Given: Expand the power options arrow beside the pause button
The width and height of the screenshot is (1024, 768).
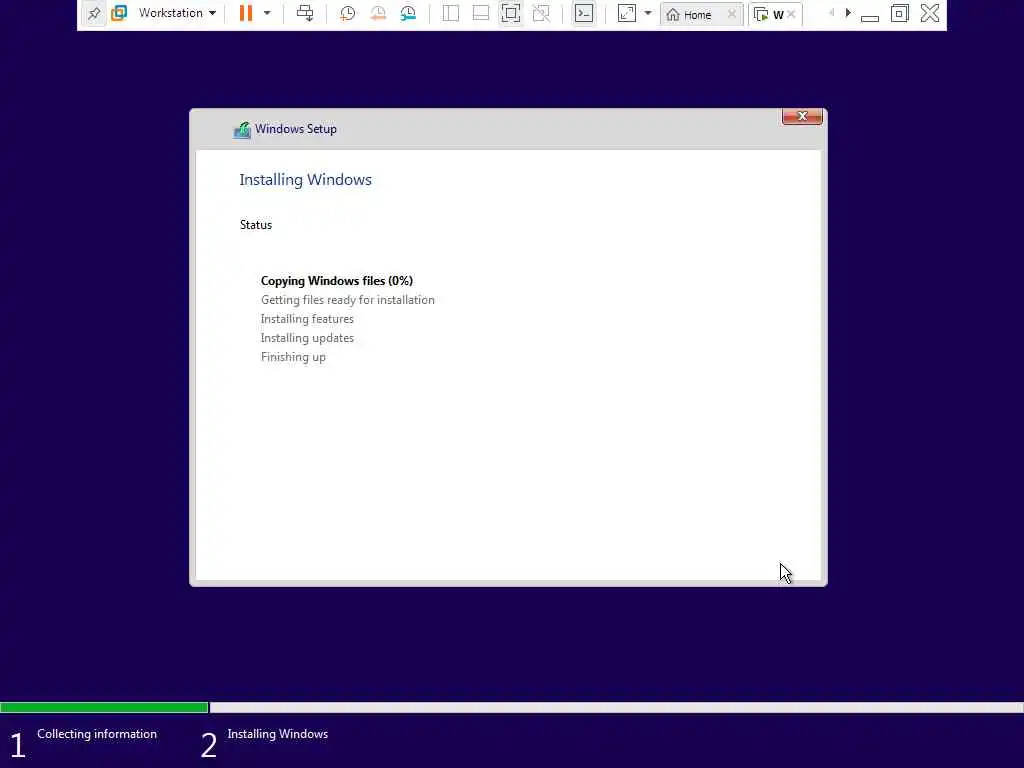Looking at the screenshot, I should [267, 13].
